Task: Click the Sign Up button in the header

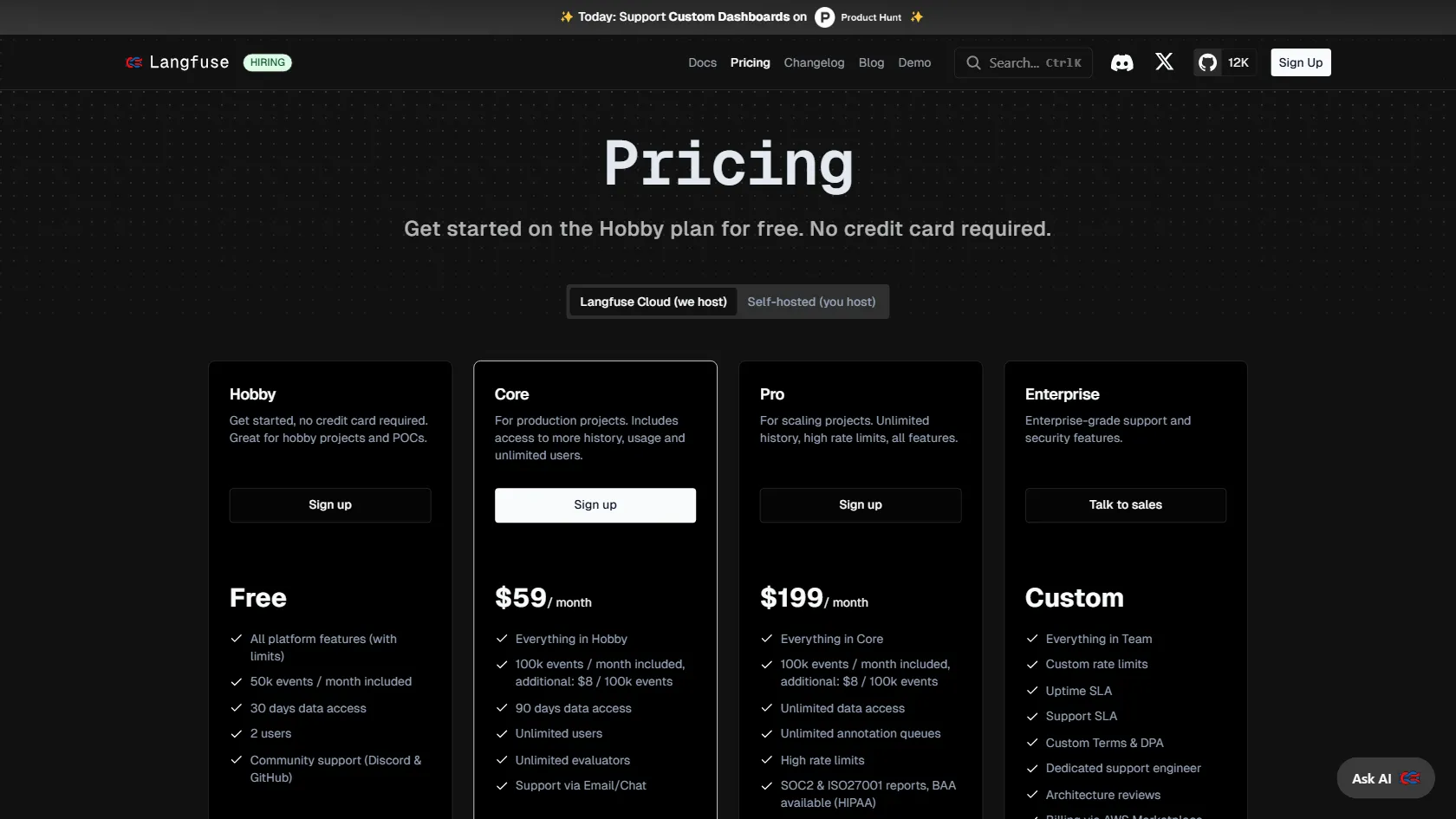Action: (1300, 62)
